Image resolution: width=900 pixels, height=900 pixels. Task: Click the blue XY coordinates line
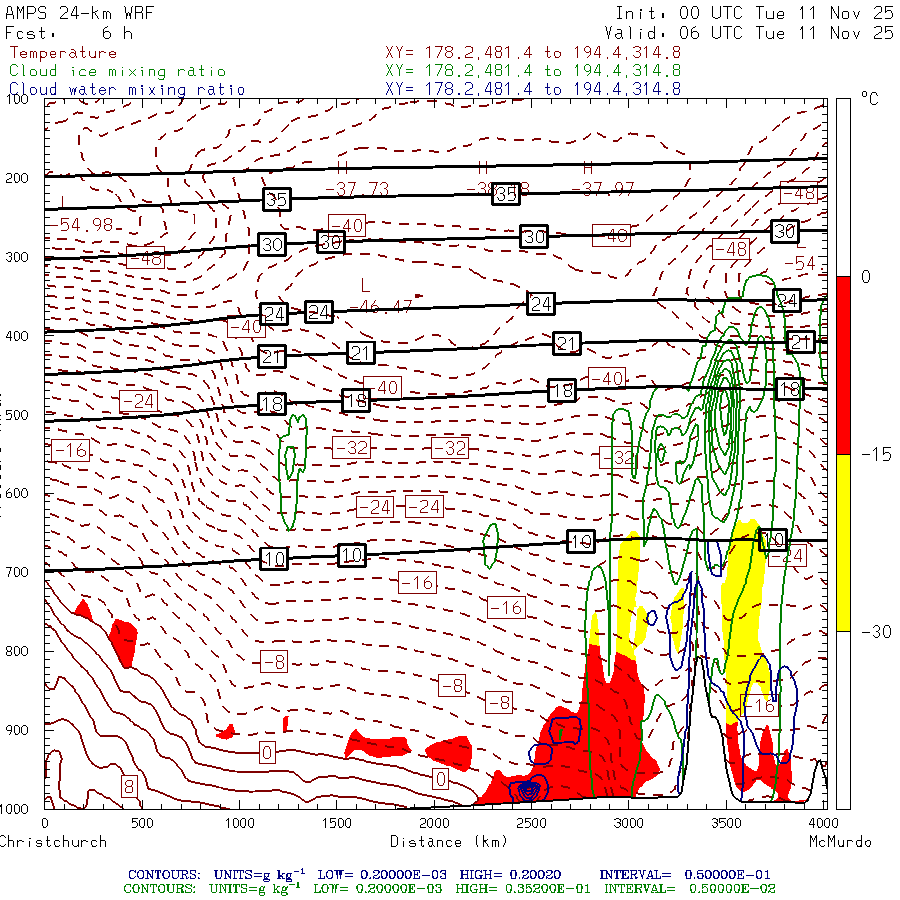coord(533,89)
